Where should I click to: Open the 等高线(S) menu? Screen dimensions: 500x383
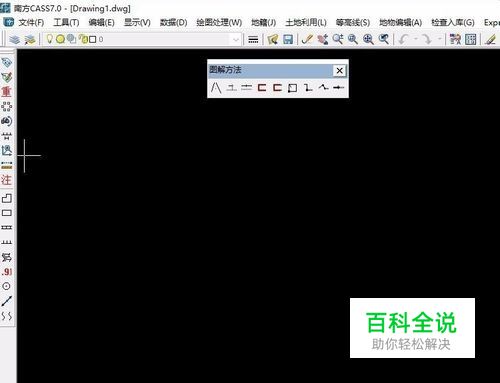pyautogui.click(x=353, y=22)
